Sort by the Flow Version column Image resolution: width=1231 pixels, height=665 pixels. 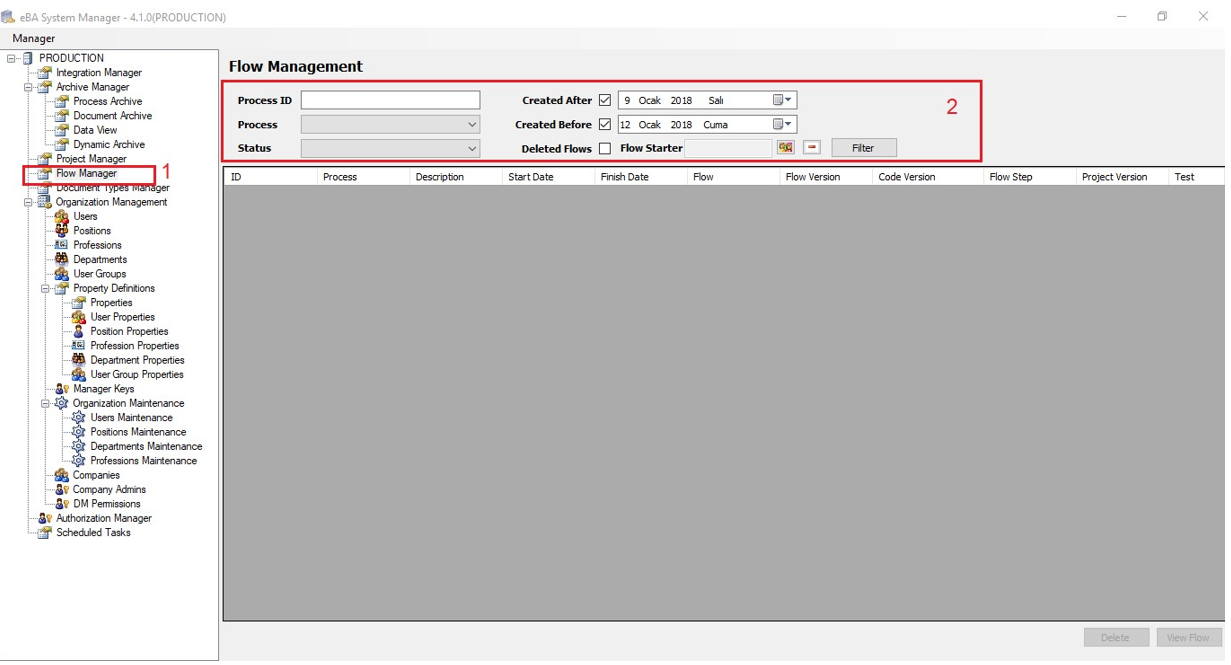(x=825, y=177)
